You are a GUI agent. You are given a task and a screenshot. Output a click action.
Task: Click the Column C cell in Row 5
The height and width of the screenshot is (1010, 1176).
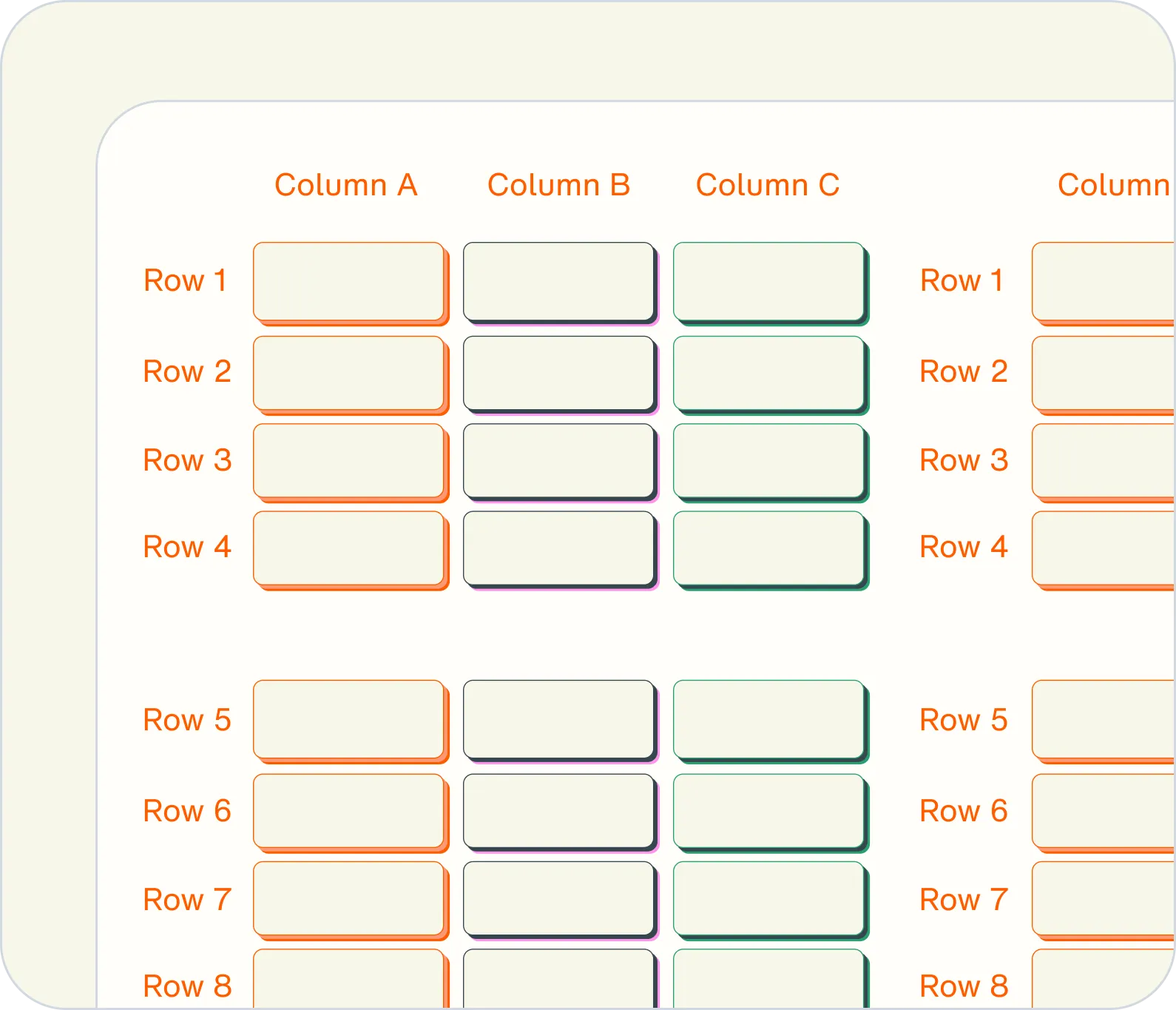[768, 719]
